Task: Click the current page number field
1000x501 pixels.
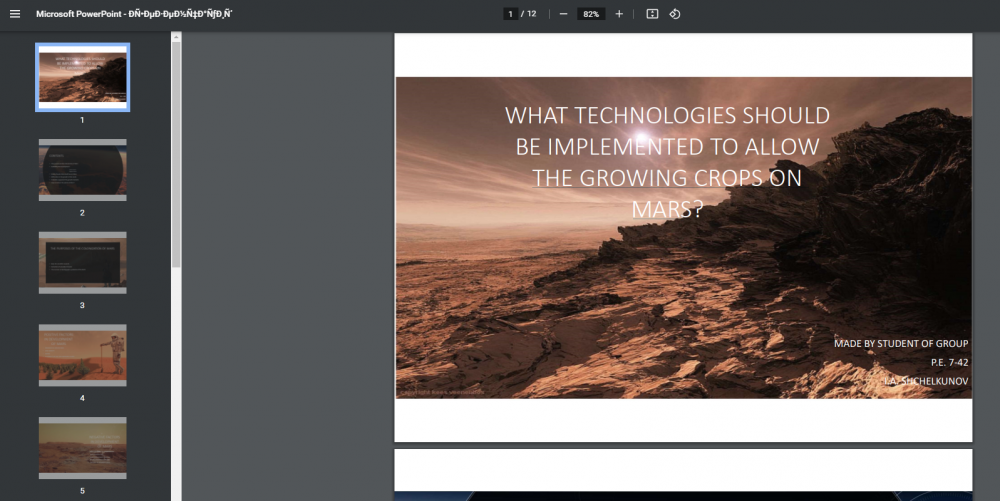Action: (510, 14)
